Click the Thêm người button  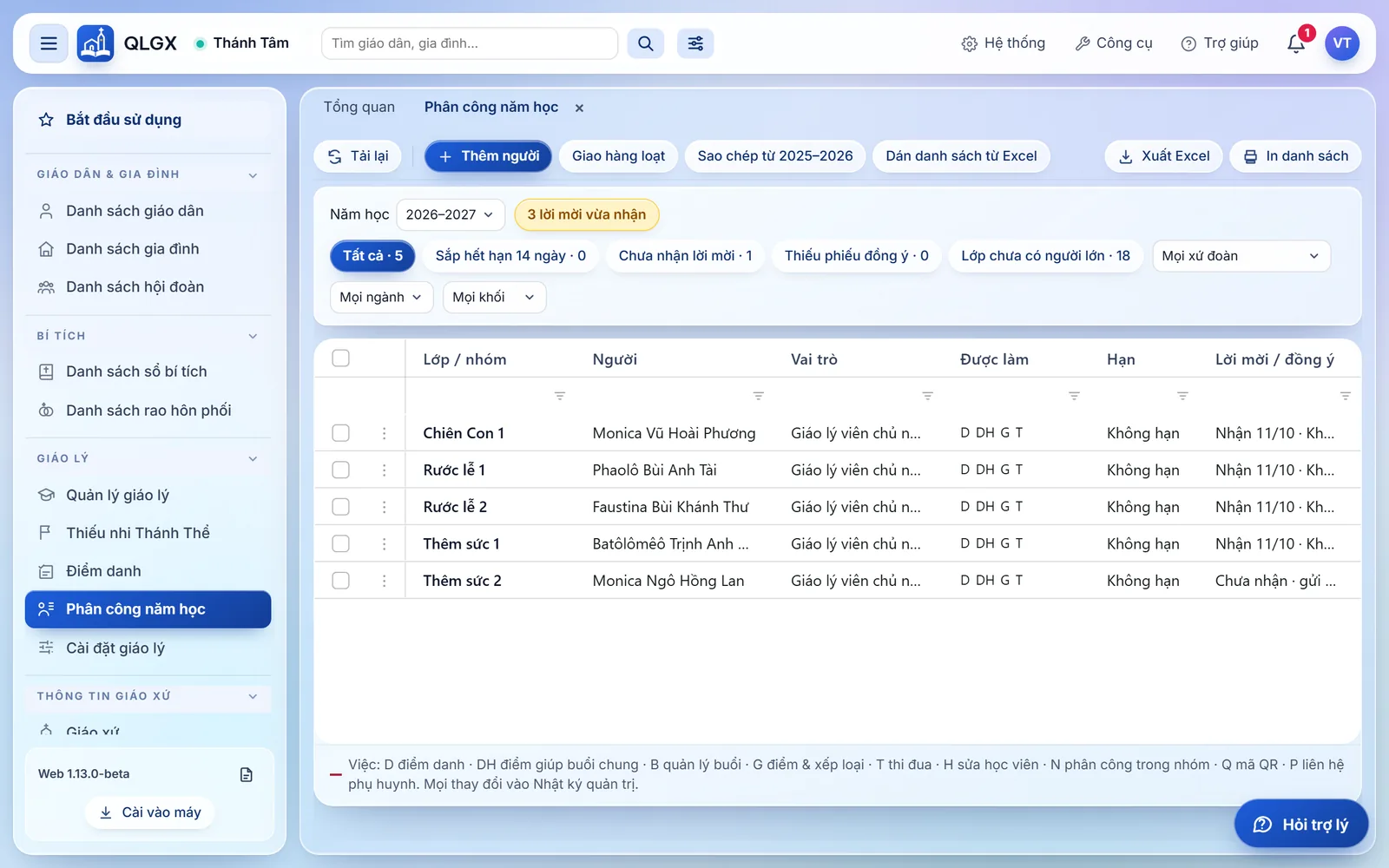click(x=488, y=156)
